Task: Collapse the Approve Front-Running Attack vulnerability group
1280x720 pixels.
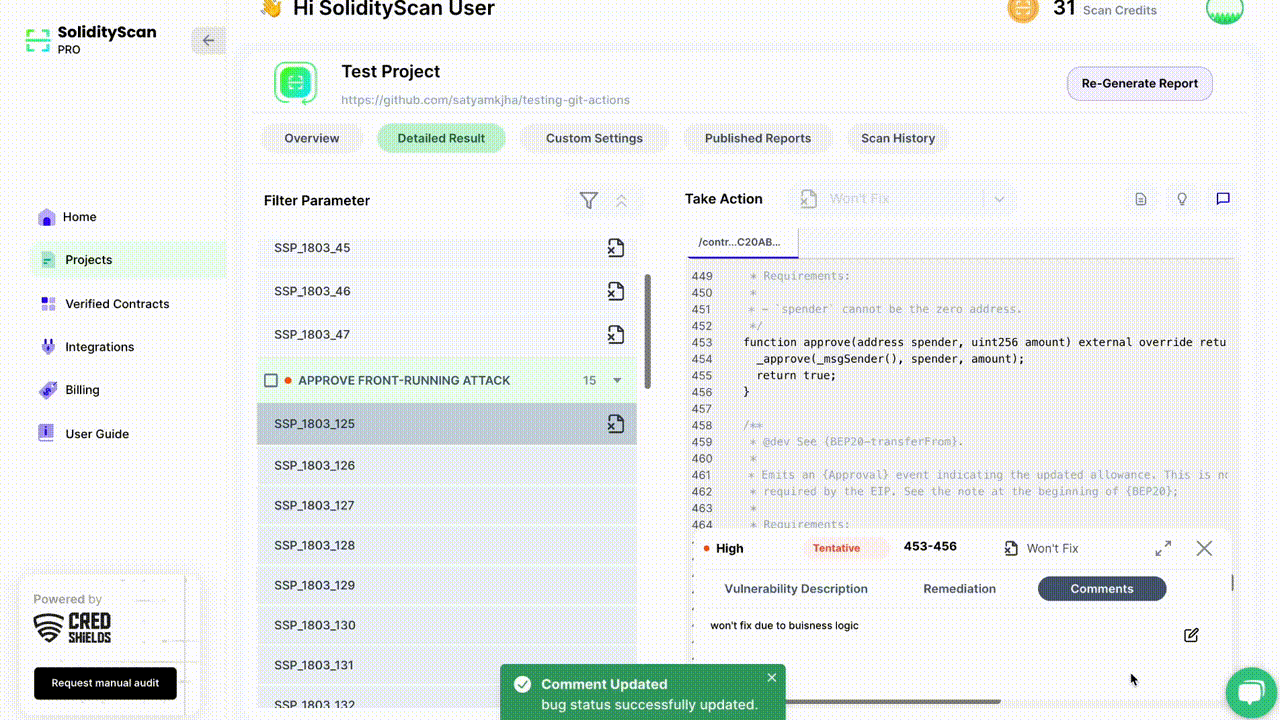Action: 620,380
